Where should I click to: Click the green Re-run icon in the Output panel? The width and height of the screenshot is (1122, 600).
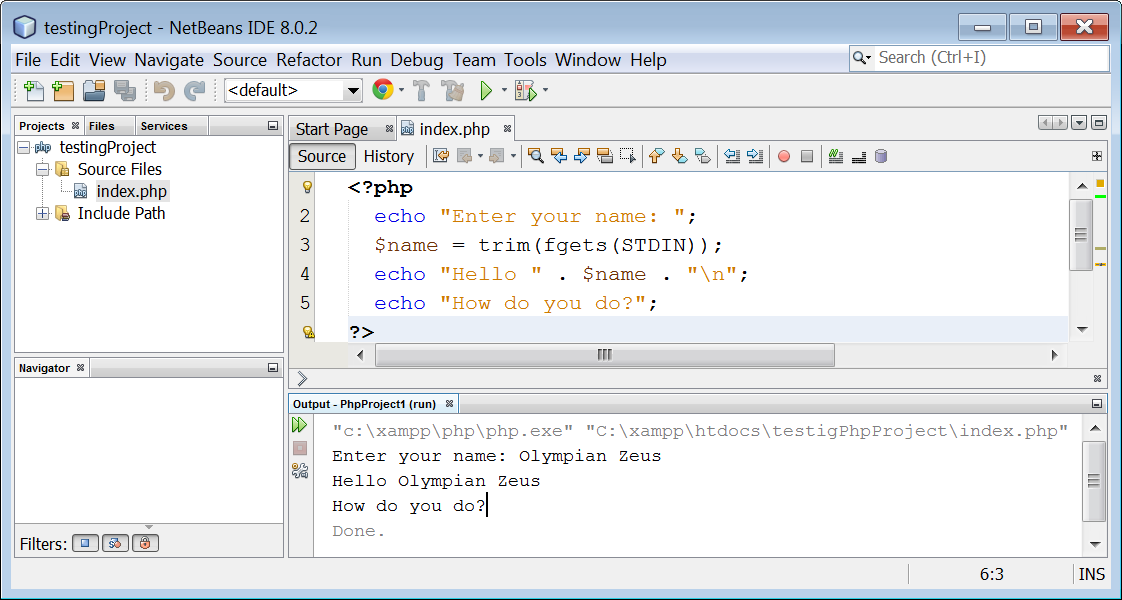pyautogui.click(x=299, y=426)
